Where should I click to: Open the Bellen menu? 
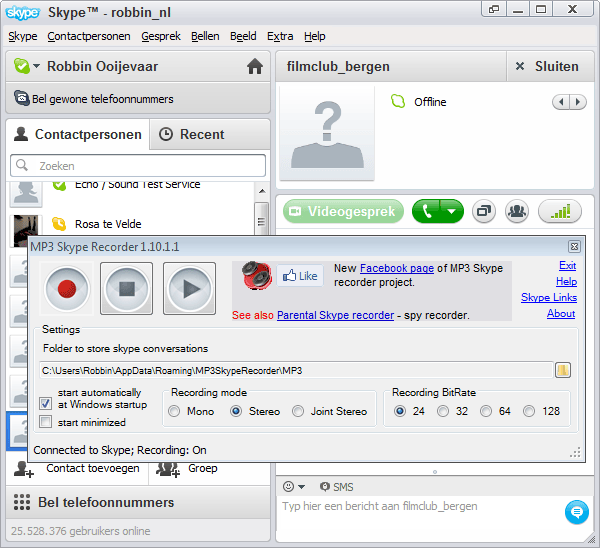point(205,36)
